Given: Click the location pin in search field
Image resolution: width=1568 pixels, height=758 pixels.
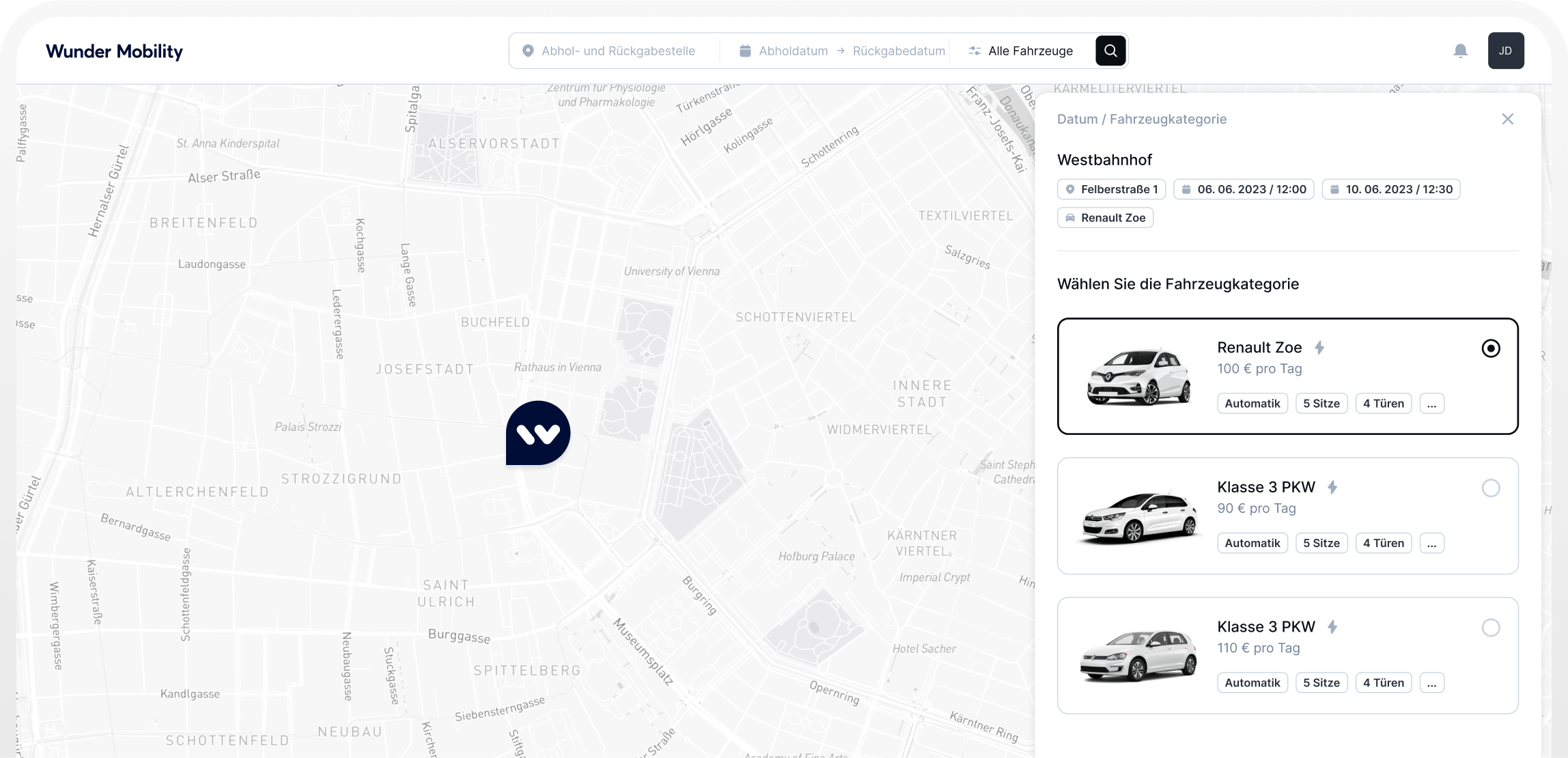Looking at the screenshot, I should click(527, 51).
